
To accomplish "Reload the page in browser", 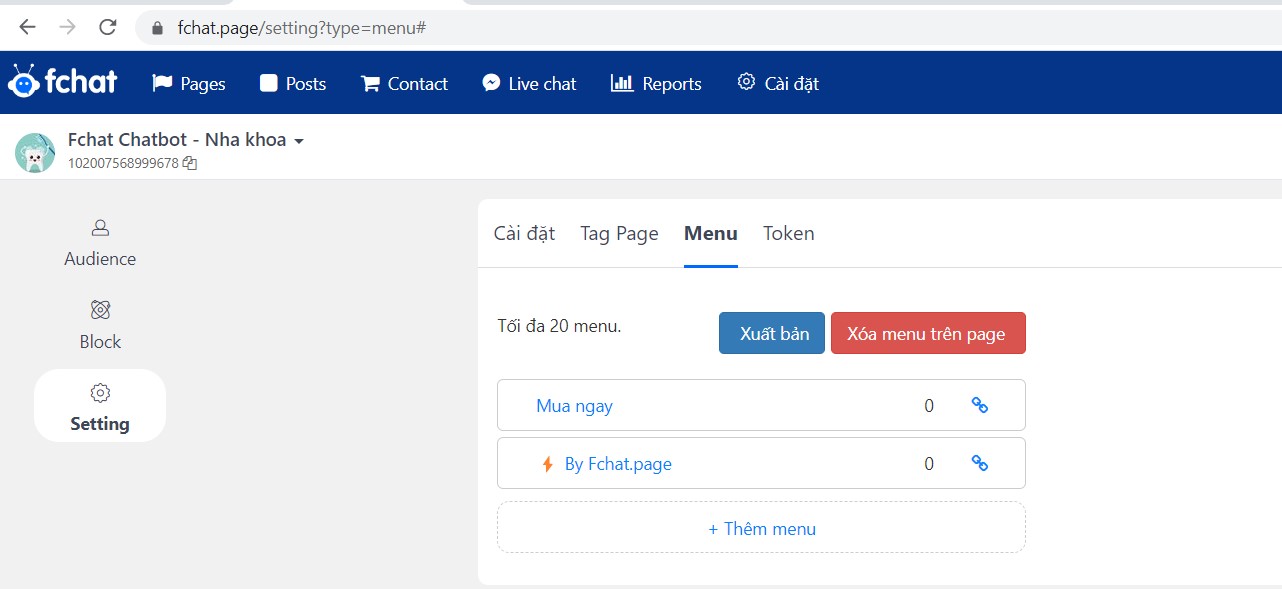I will (108, 28).
